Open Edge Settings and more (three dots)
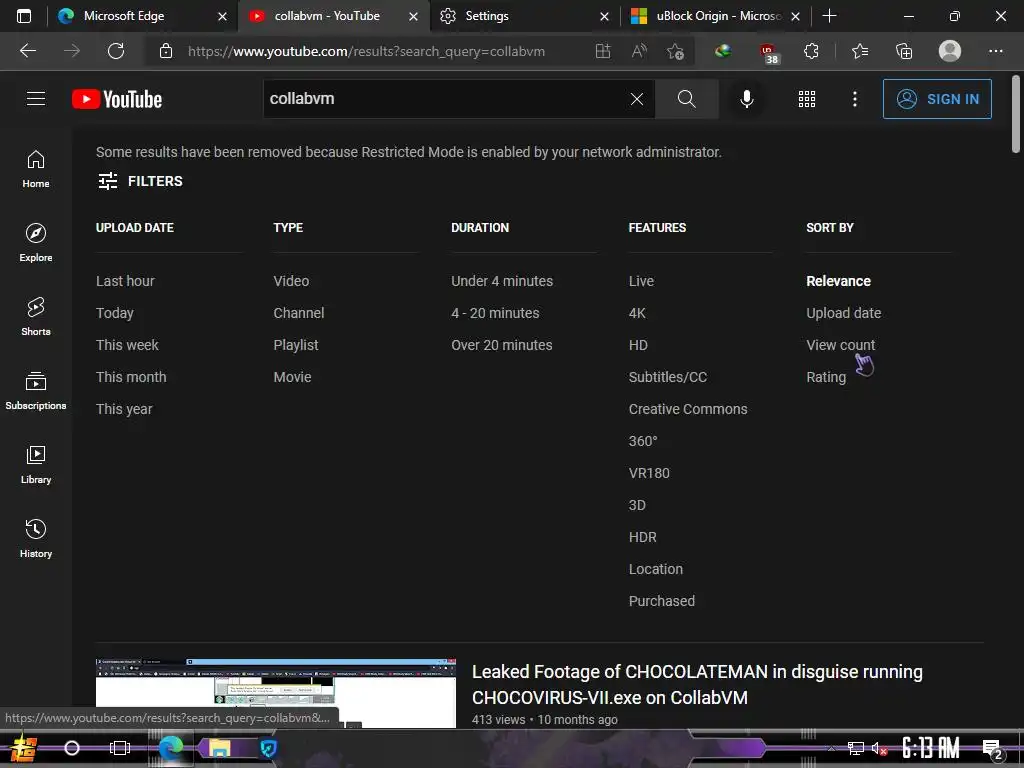This screenshot has height=768, width=1024. point(995,51)
